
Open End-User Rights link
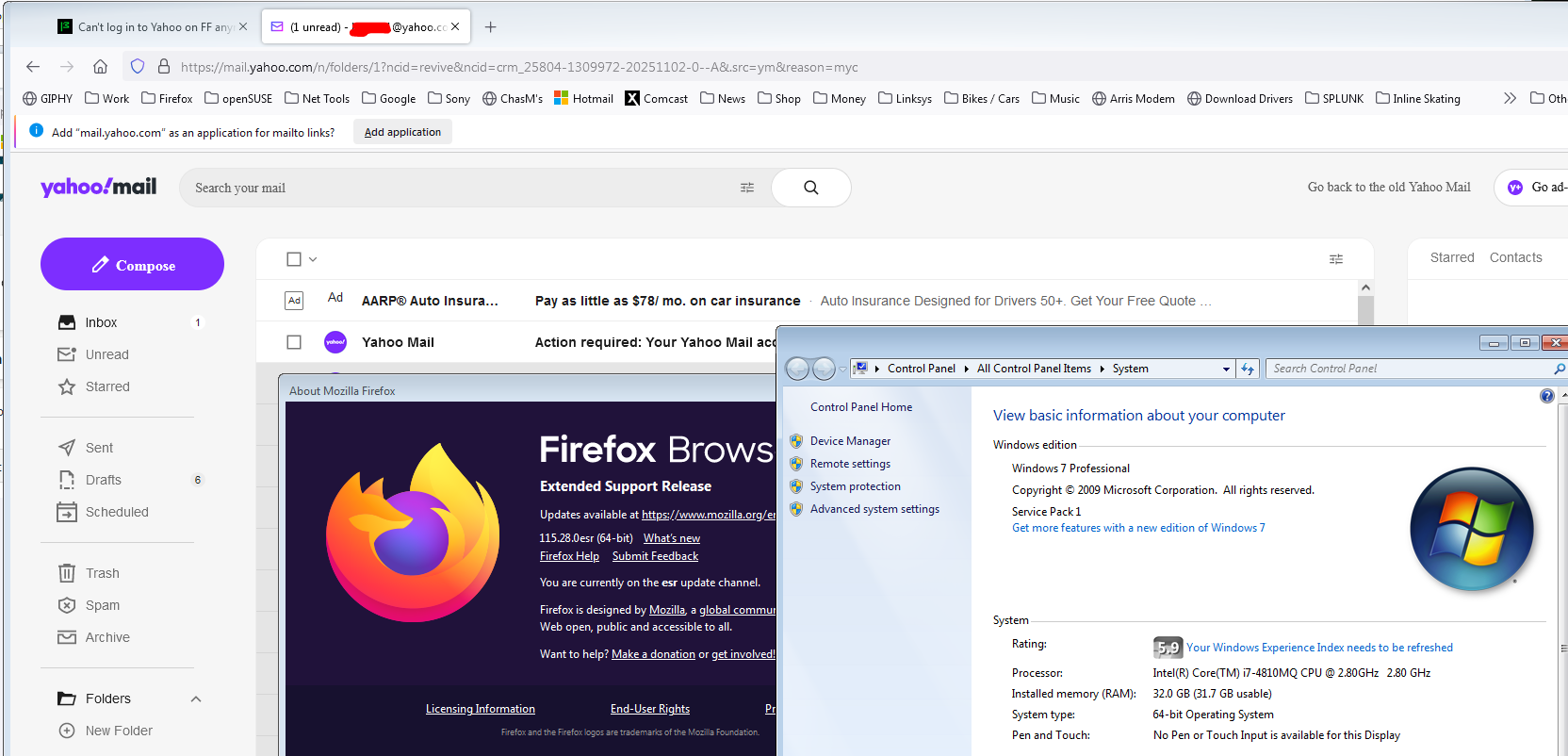(x=650, y=709)
